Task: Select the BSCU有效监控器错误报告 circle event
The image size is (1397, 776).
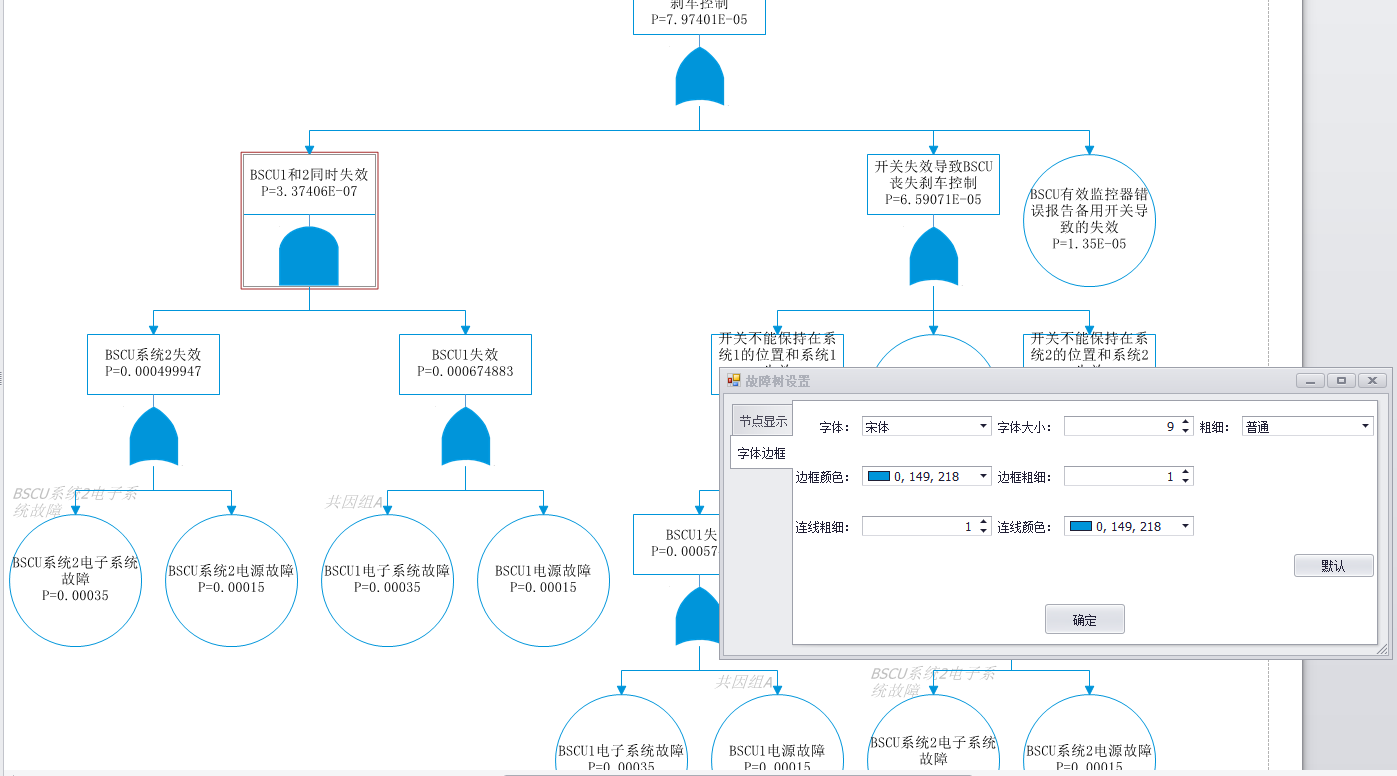Action: click(x=1089, y=220)
